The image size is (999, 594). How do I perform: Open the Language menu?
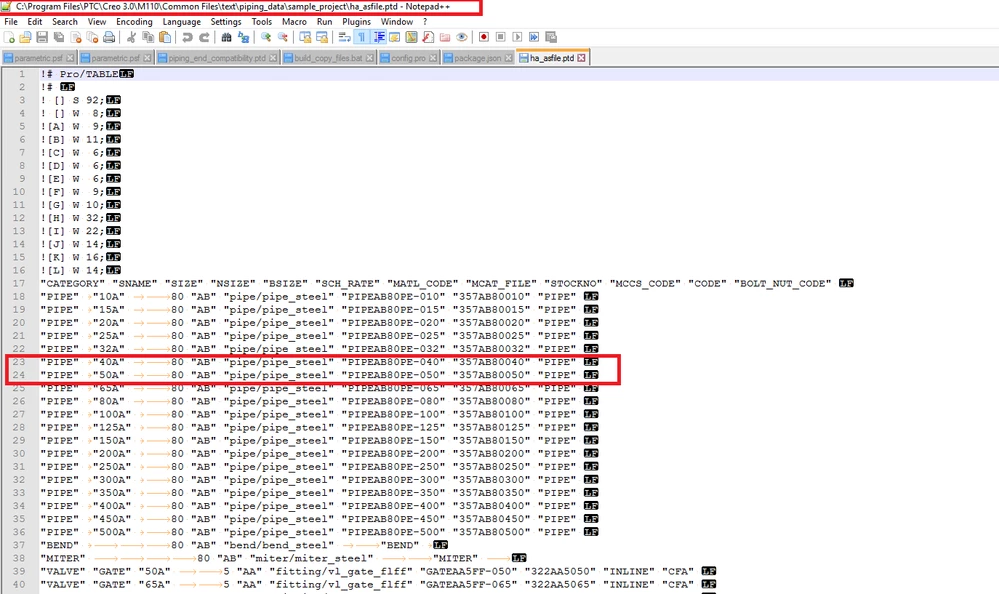point(182,22)
